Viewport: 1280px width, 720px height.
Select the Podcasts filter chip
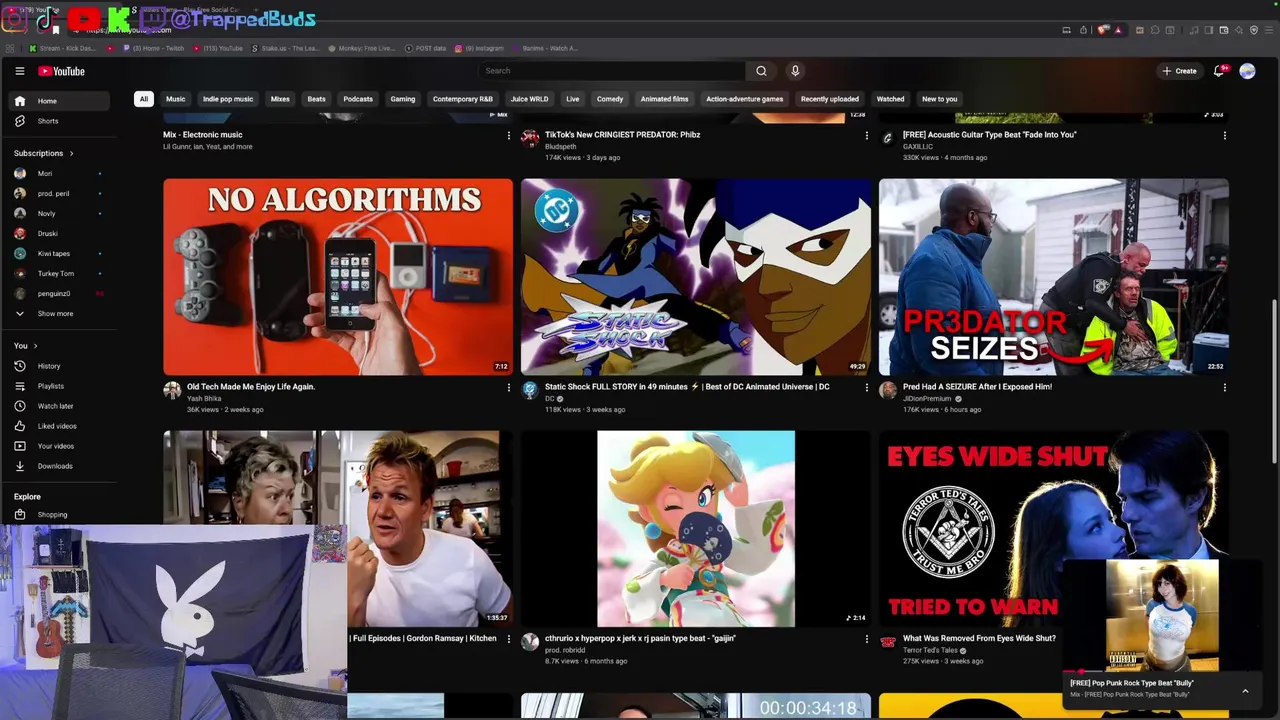pyautogui.click(x=358, y=99)
